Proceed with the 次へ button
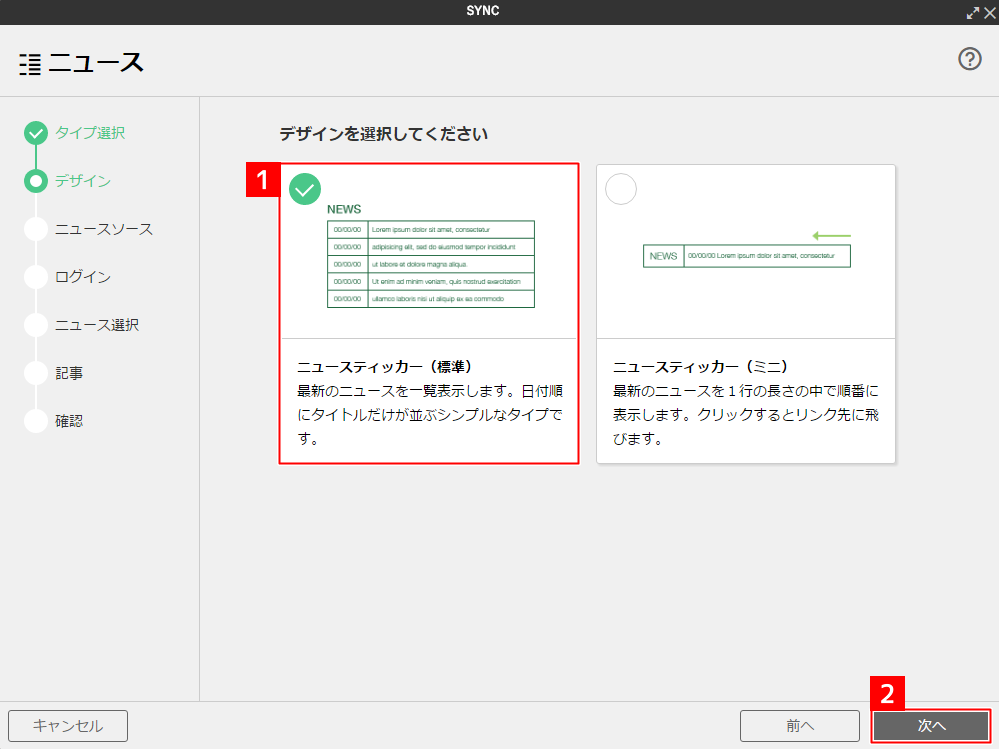 [x=931, y=726]
